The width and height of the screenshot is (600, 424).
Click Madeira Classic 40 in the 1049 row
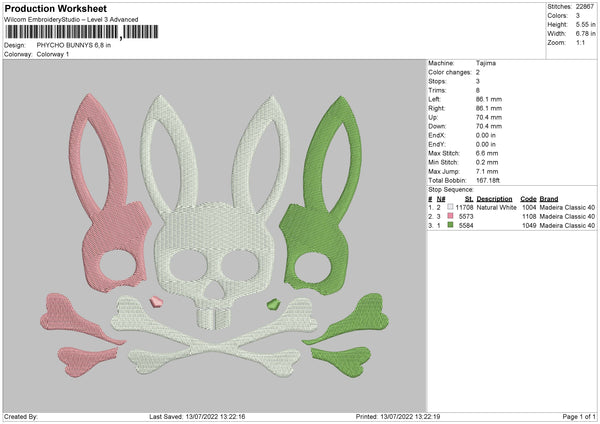(x=567, y=226)
